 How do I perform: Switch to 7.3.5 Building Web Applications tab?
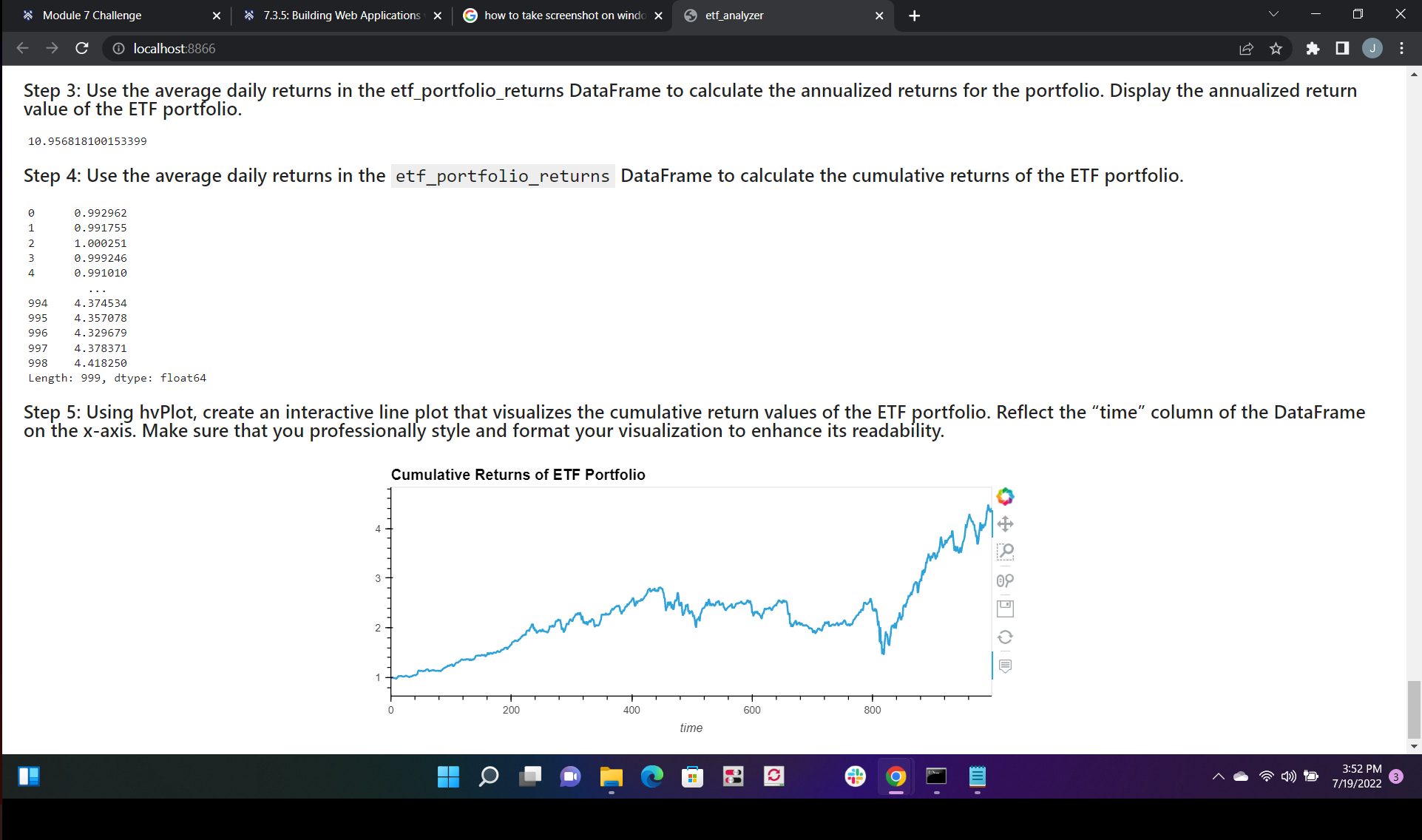coord(342,16)
